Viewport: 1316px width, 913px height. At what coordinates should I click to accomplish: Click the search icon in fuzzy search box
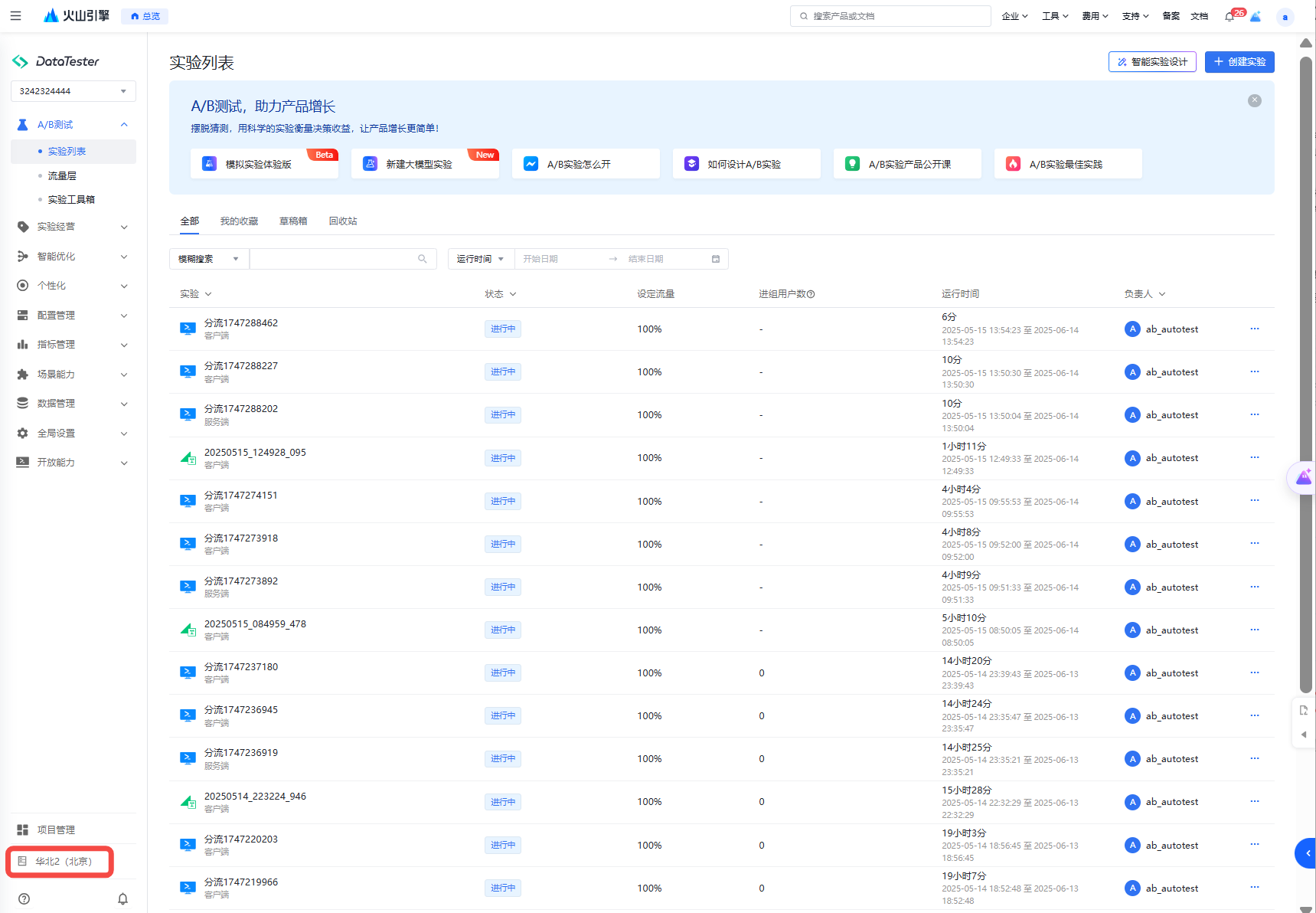click(x=422, y=259)
